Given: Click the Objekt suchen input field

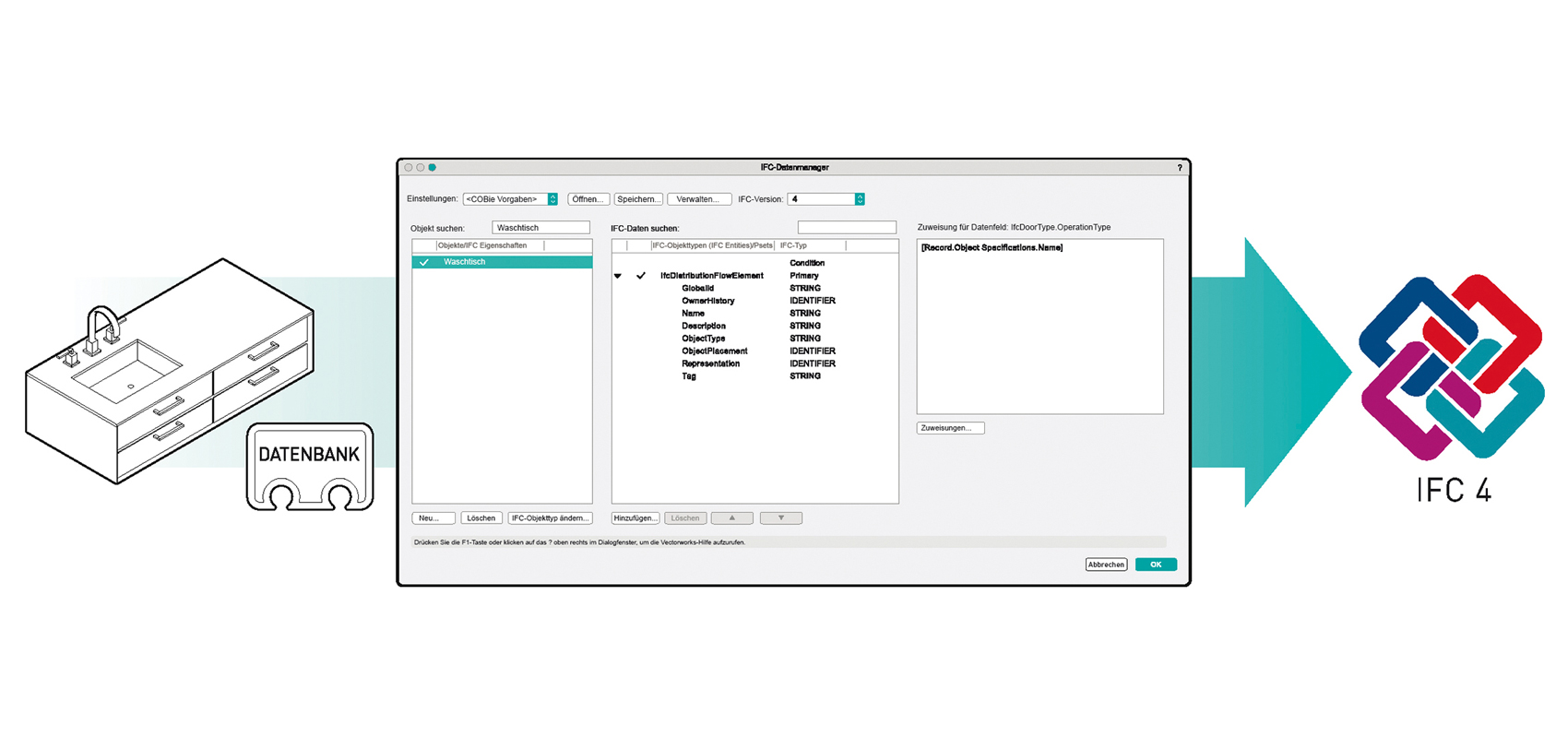Looking at the screenshot, I should [540, 227].
